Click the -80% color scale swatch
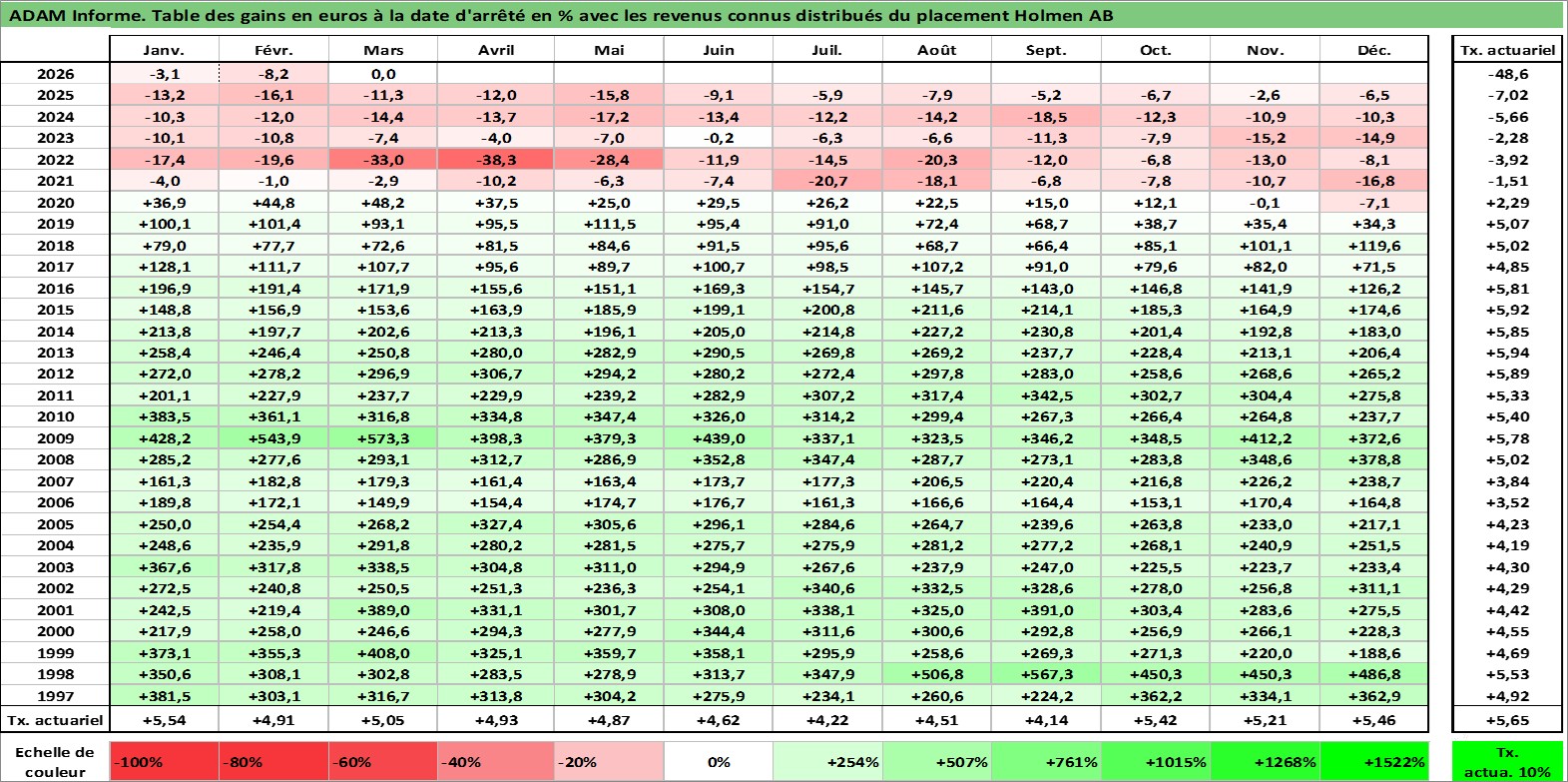The width and height of the screenshot is (1568, 782). click(x=273, y=761)
